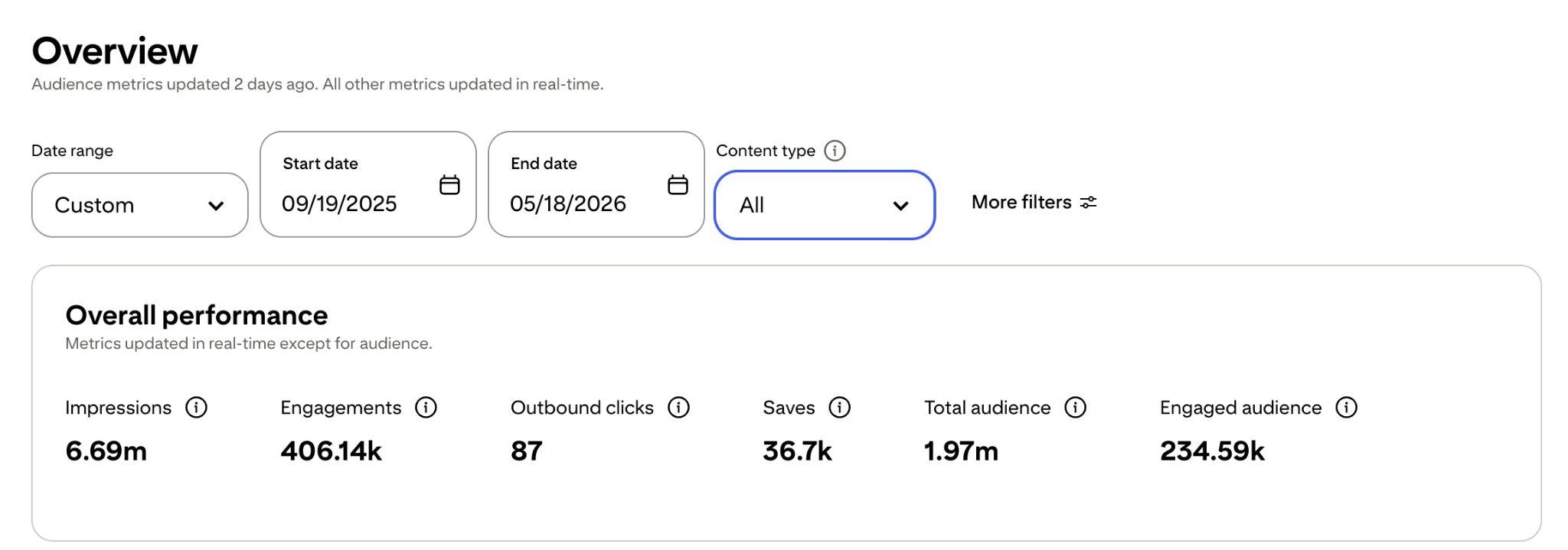Show info for Engaged audience metric

point(1346,408)
